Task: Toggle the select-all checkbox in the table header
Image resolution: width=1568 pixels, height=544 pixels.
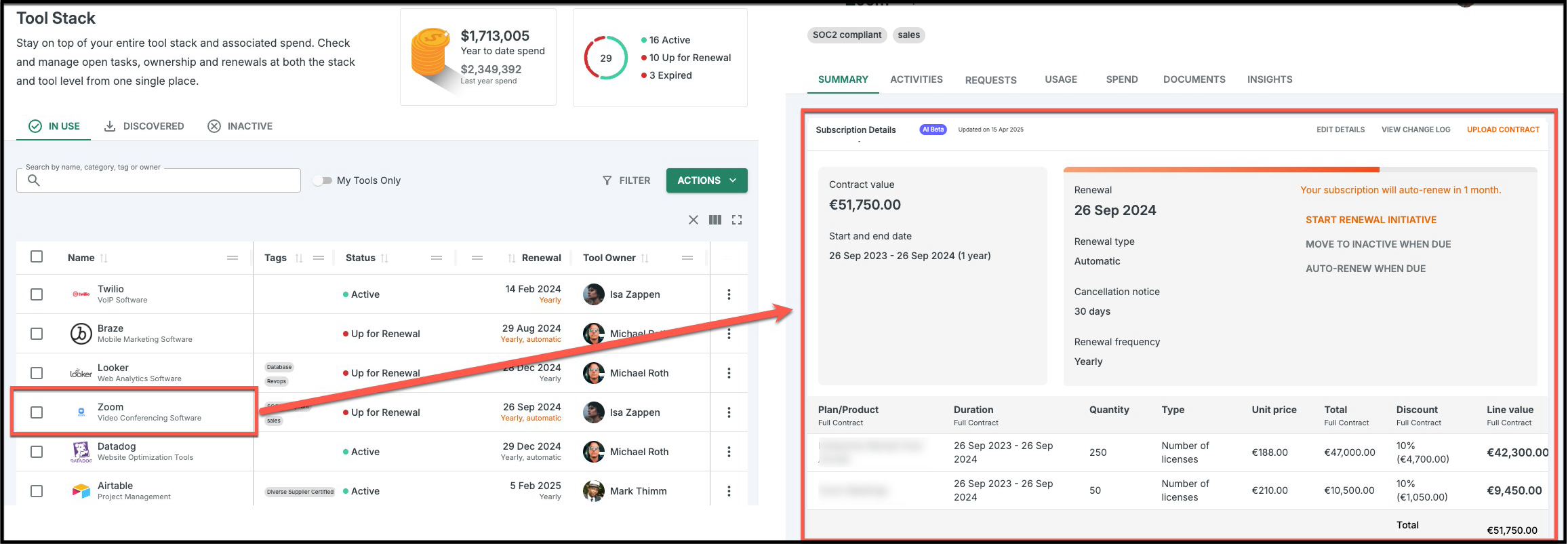Action: [x=37, y=256]
